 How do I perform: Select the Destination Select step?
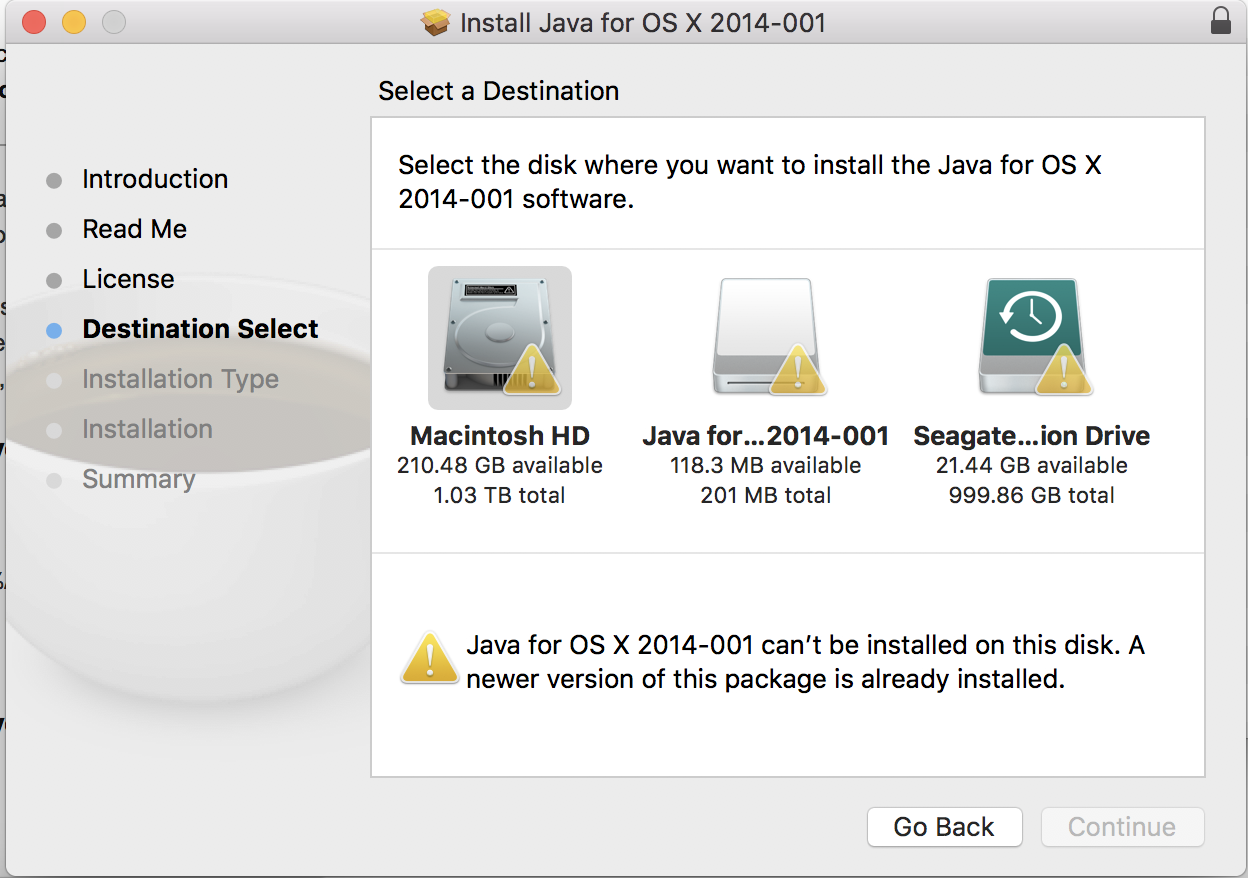[x=200, y=330]
